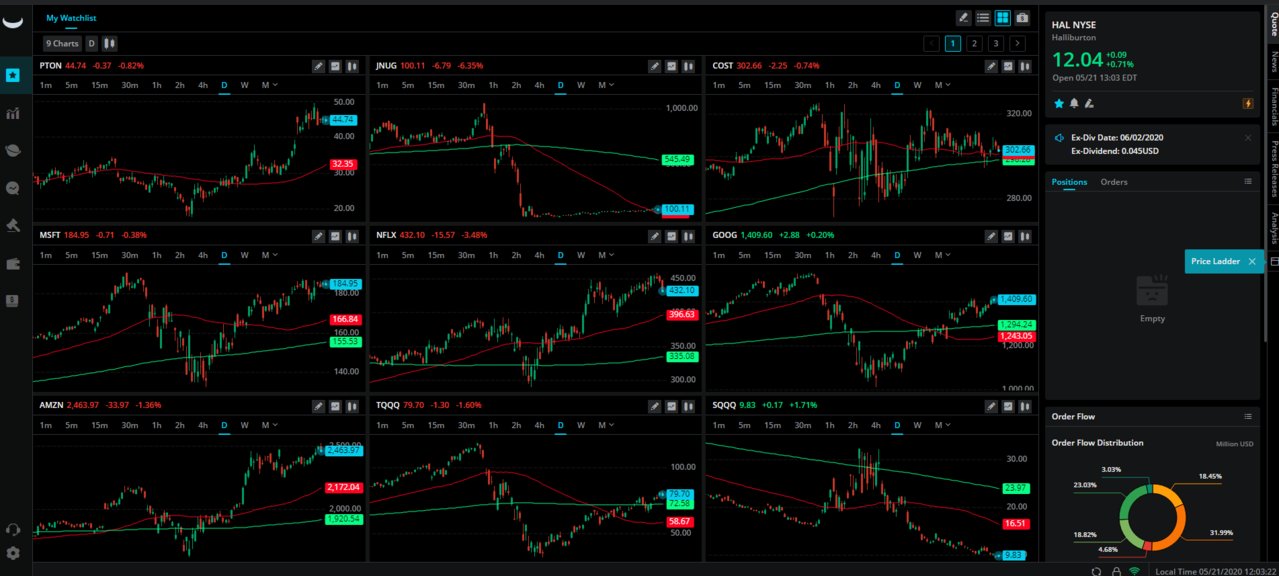Toggle the grid multi-chart layout
Screen dimensions: 1279x576
point(1002,18)
